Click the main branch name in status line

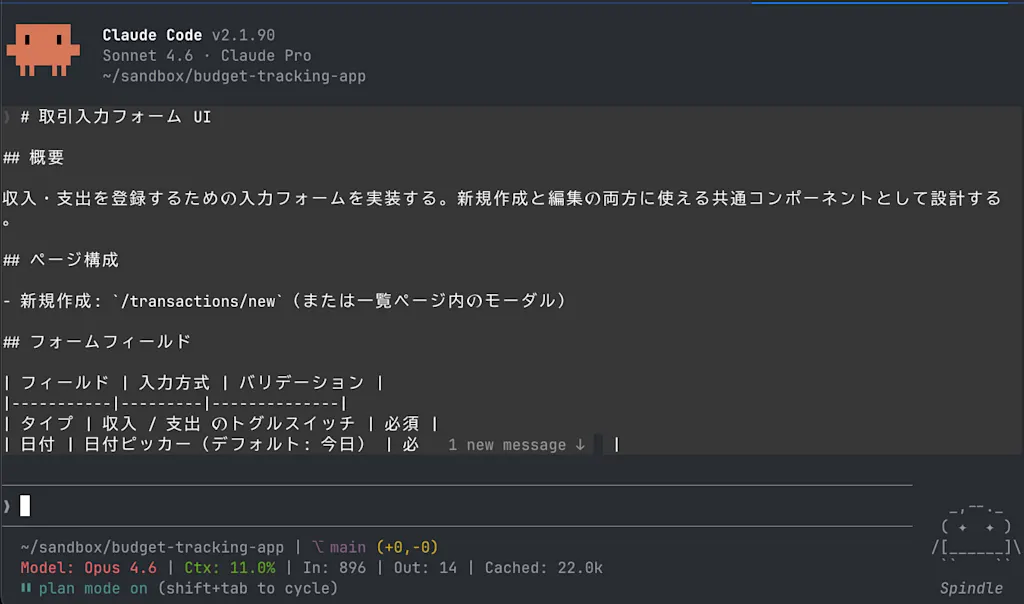coord(347,547)
